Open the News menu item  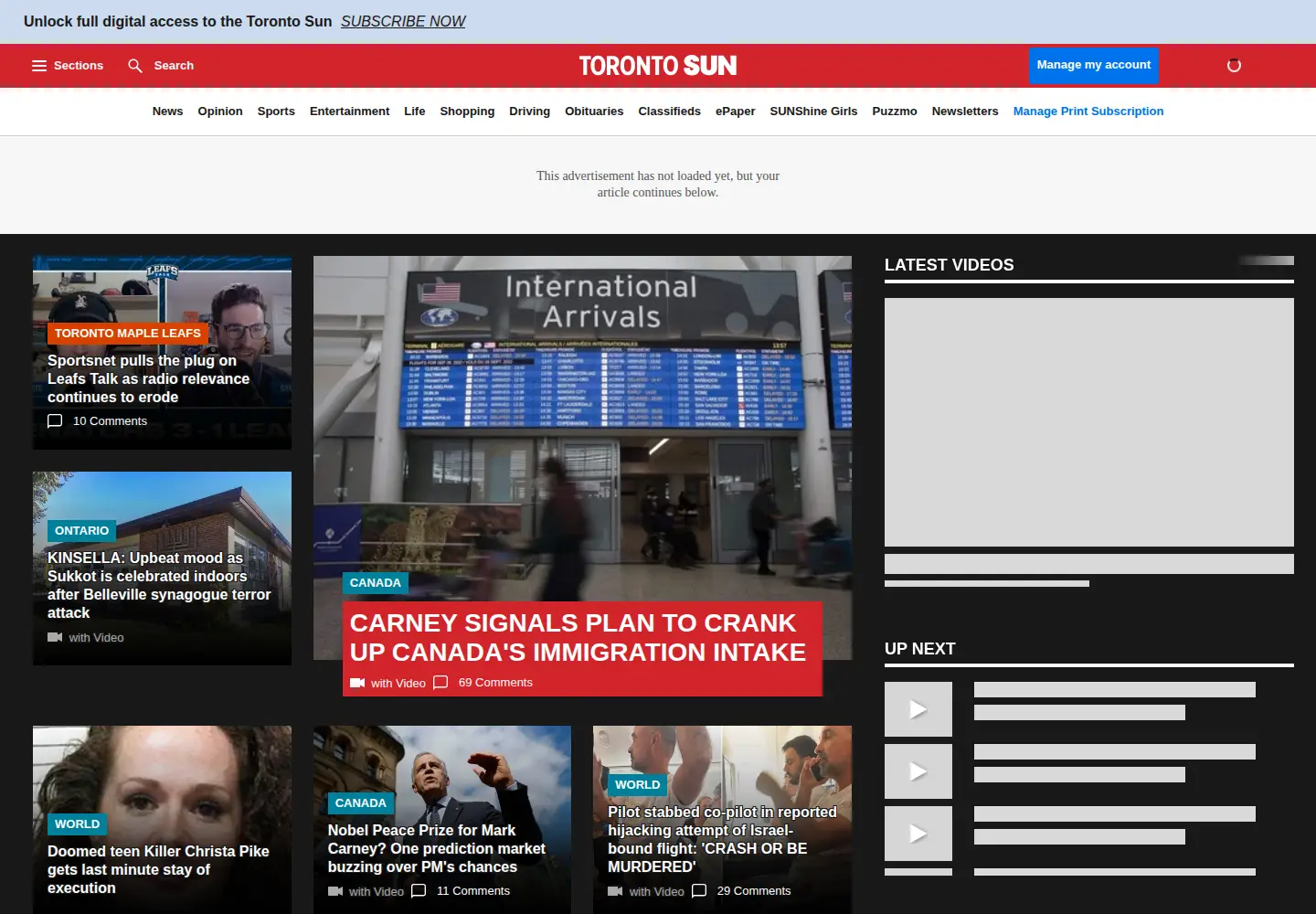click(167, 112)
